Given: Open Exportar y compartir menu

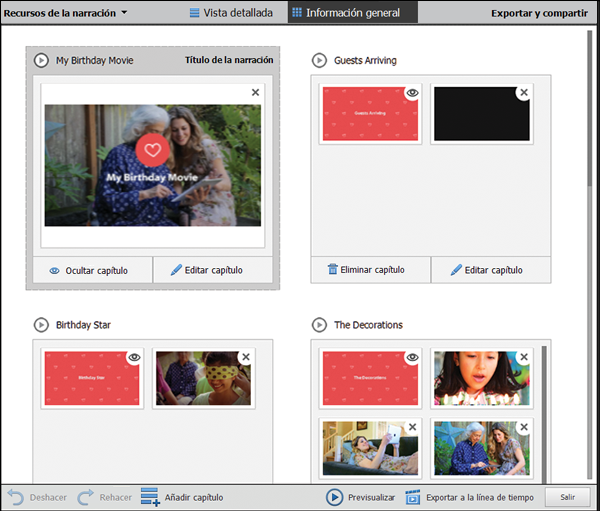Looking at the screenshot, I should (x=539, y=13).
